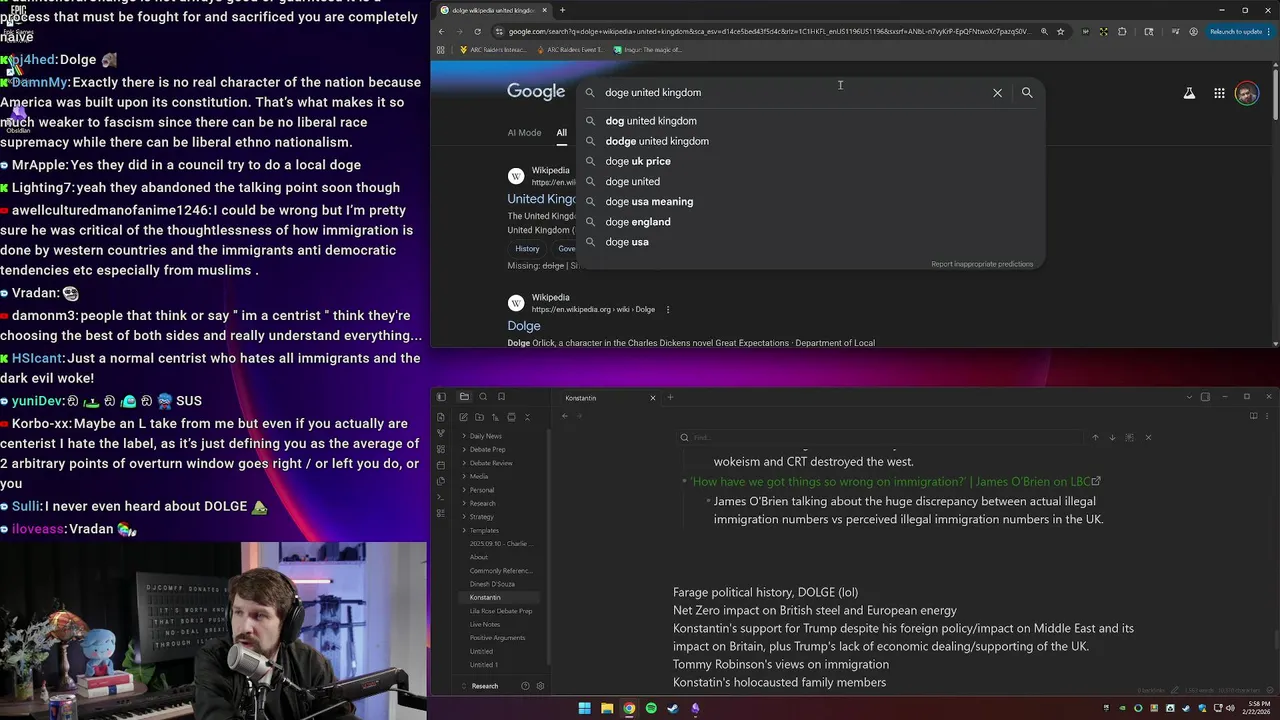
Task: Open 'Dinesh D'Souza' note in explorer
Action: click(492, 584)
